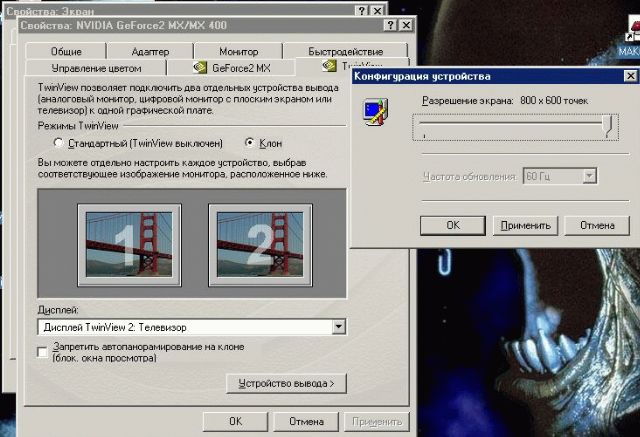Click the NVIDIA icon on the TwinView tab

click(329, 65)
